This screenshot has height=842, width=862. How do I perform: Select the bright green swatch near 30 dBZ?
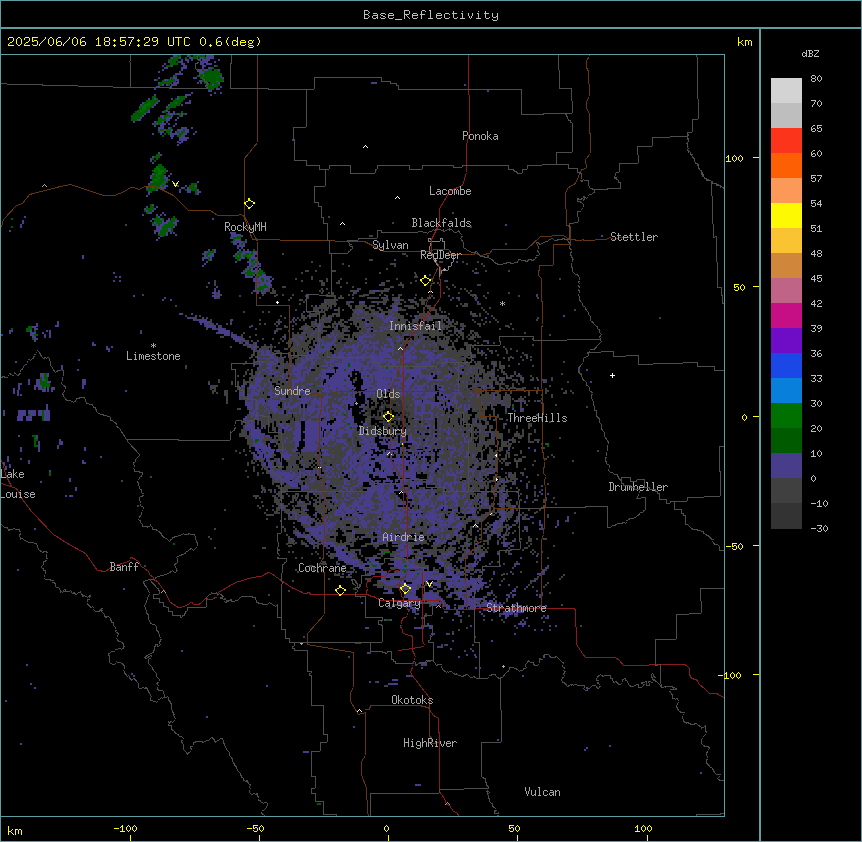point(786,416)
